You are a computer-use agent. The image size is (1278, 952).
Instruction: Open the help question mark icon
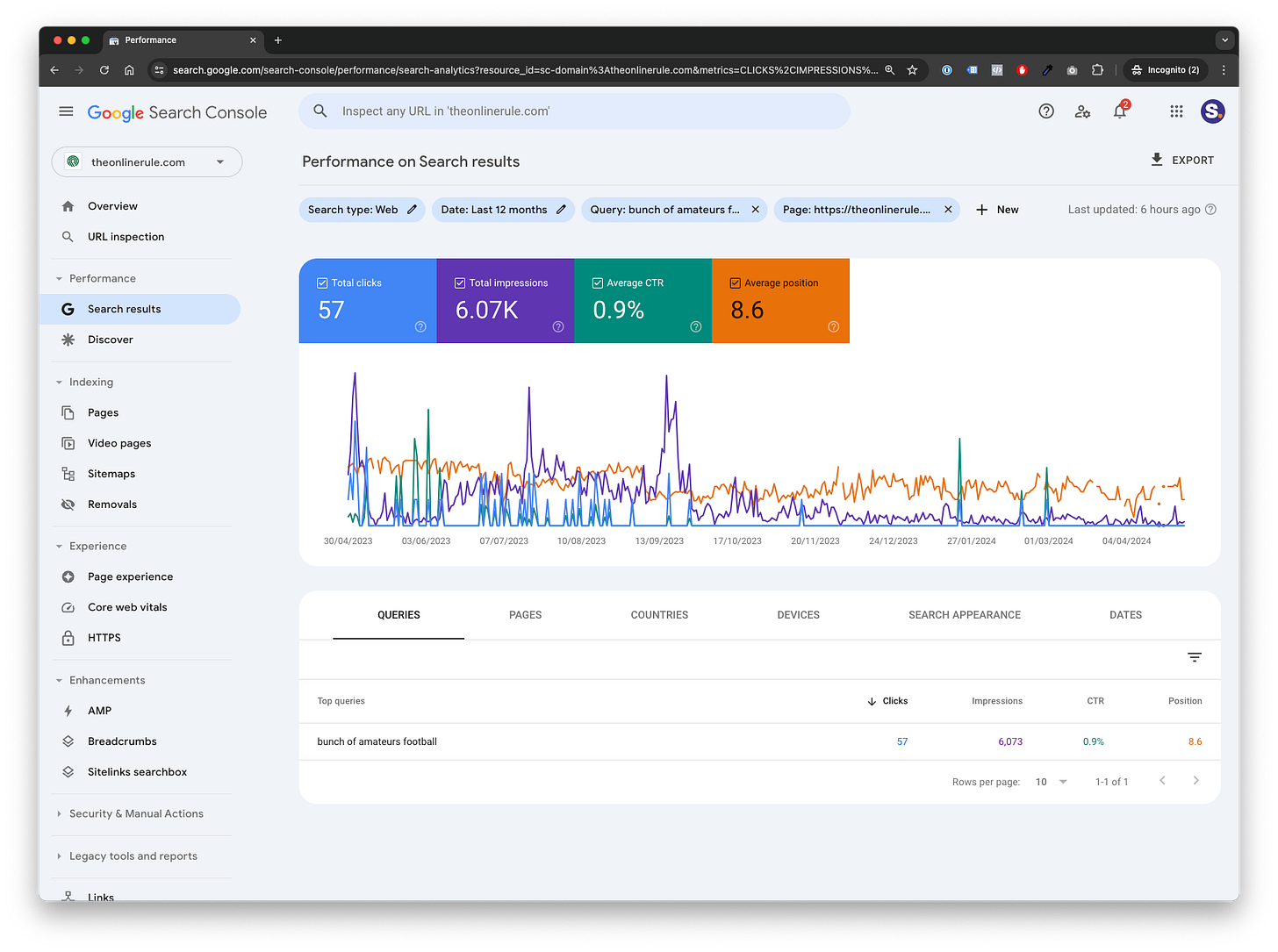[1046, 111]
